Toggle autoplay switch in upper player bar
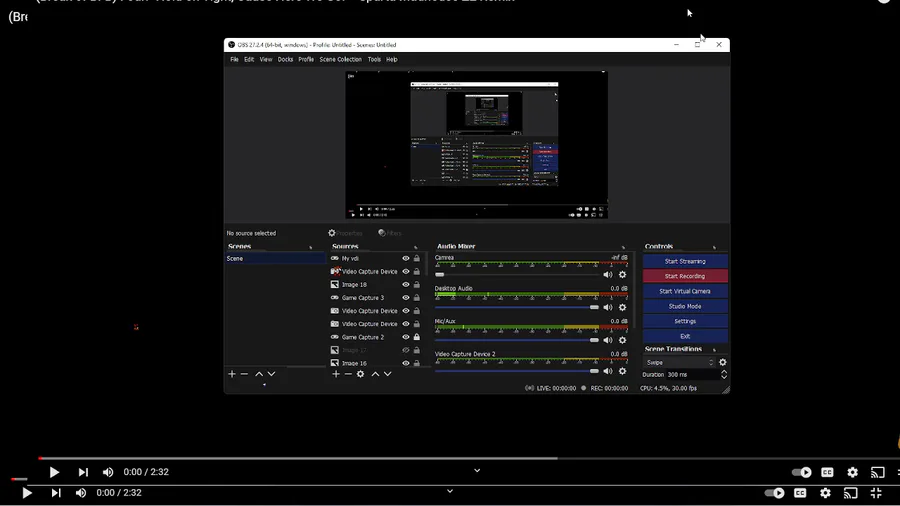This screenshot has height=506, width=900. [801, 472]
